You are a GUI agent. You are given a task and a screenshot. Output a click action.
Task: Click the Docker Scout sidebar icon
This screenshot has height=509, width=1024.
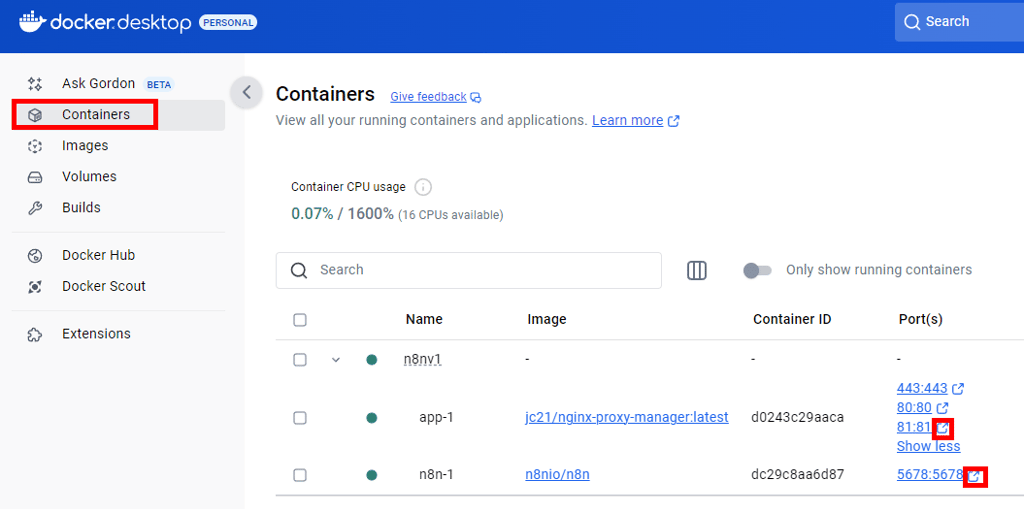35,287
